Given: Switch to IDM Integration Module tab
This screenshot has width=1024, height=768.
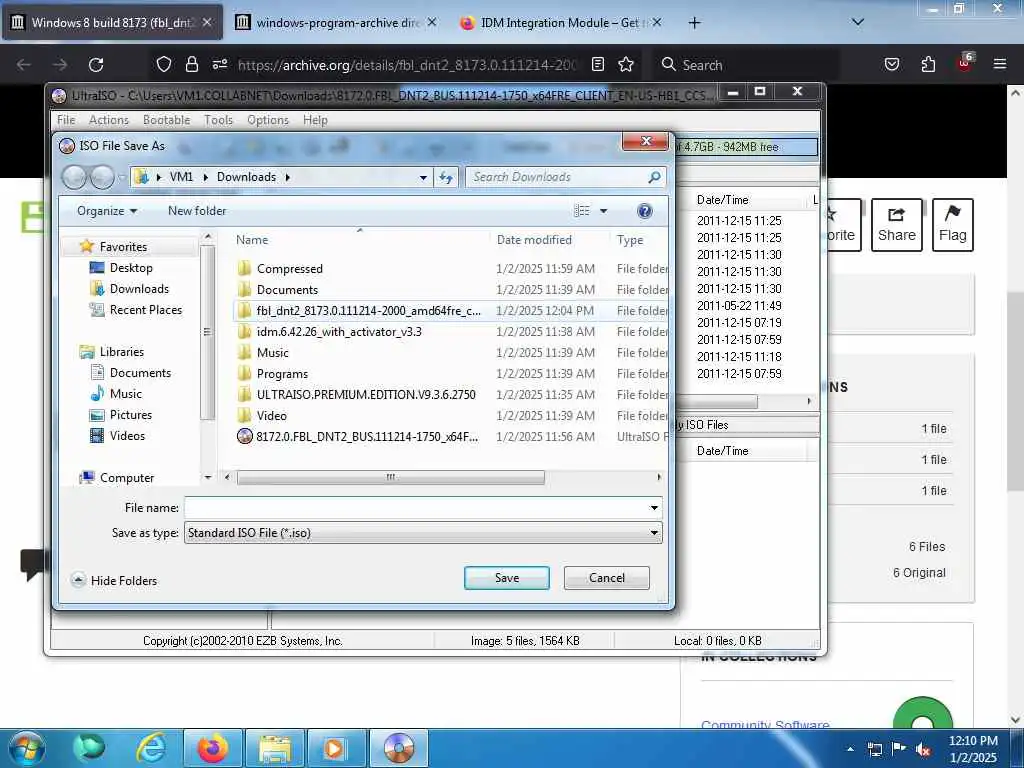Looking at the screenshot, I should click(x=560, y=23).
